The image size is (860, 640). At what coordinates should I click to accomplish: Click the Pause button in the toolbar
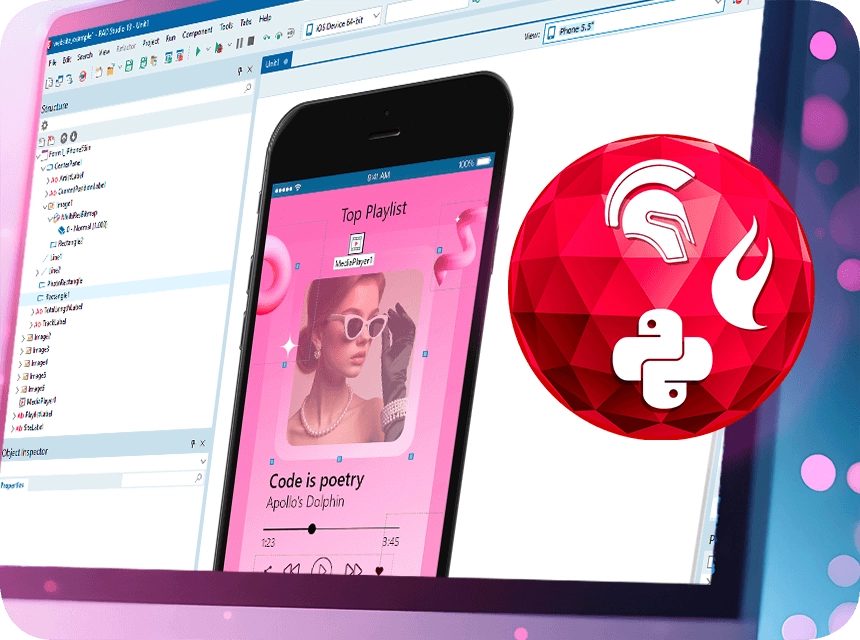(x=239, y=43)
